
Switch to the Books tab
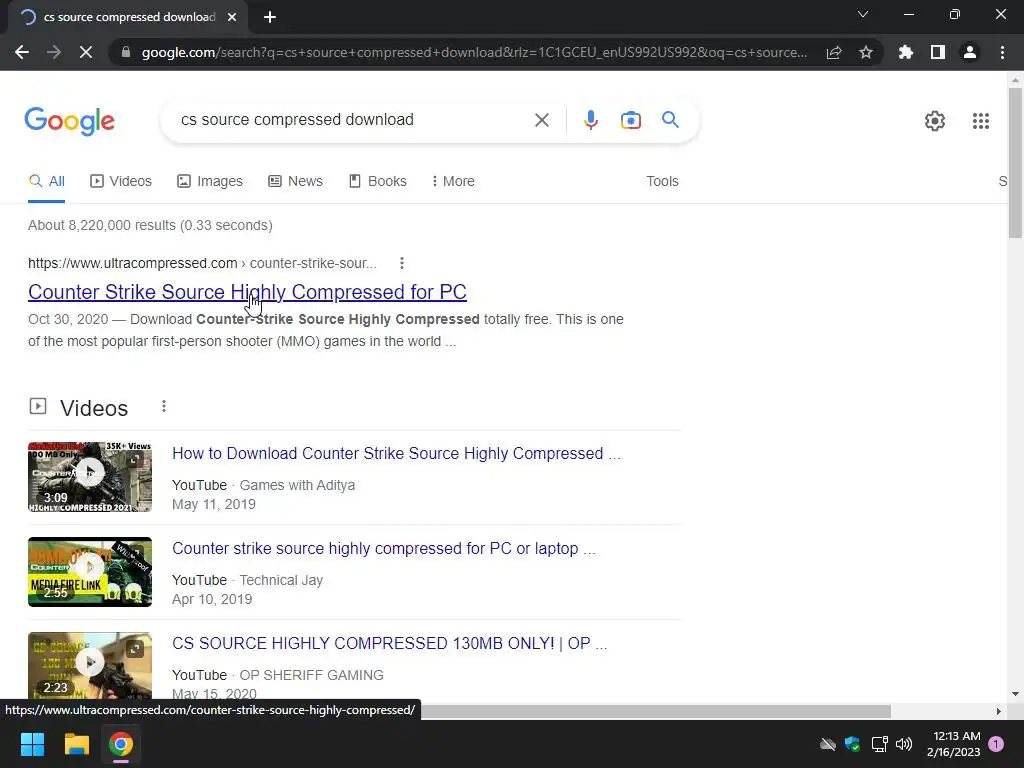[x=377, y=182]
